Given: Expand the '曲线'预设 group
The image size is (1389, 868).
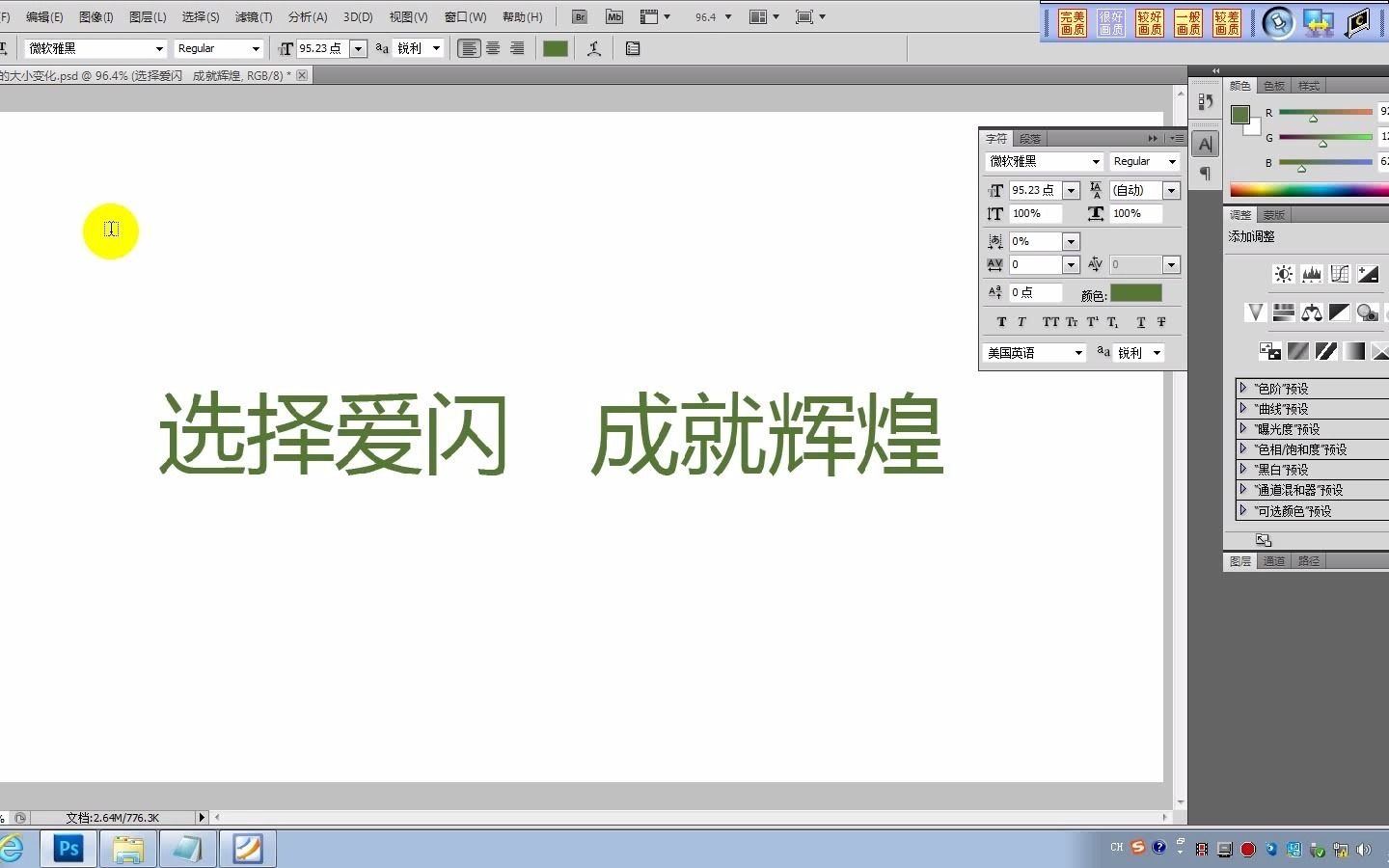Looking at the screenshot, I should [1242, 408].
